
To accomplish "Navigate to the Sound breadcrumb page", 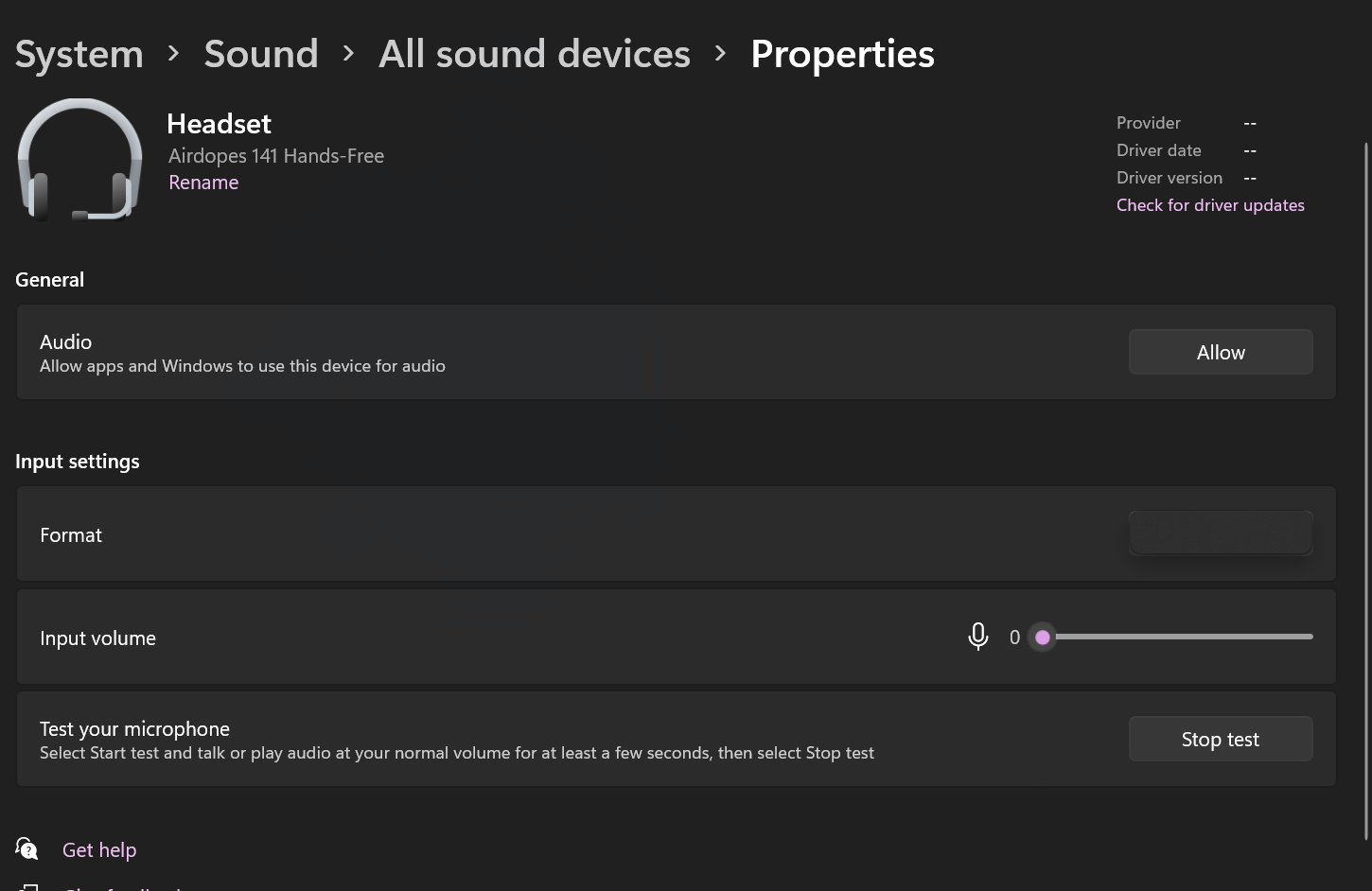I will tap(261, 54).
